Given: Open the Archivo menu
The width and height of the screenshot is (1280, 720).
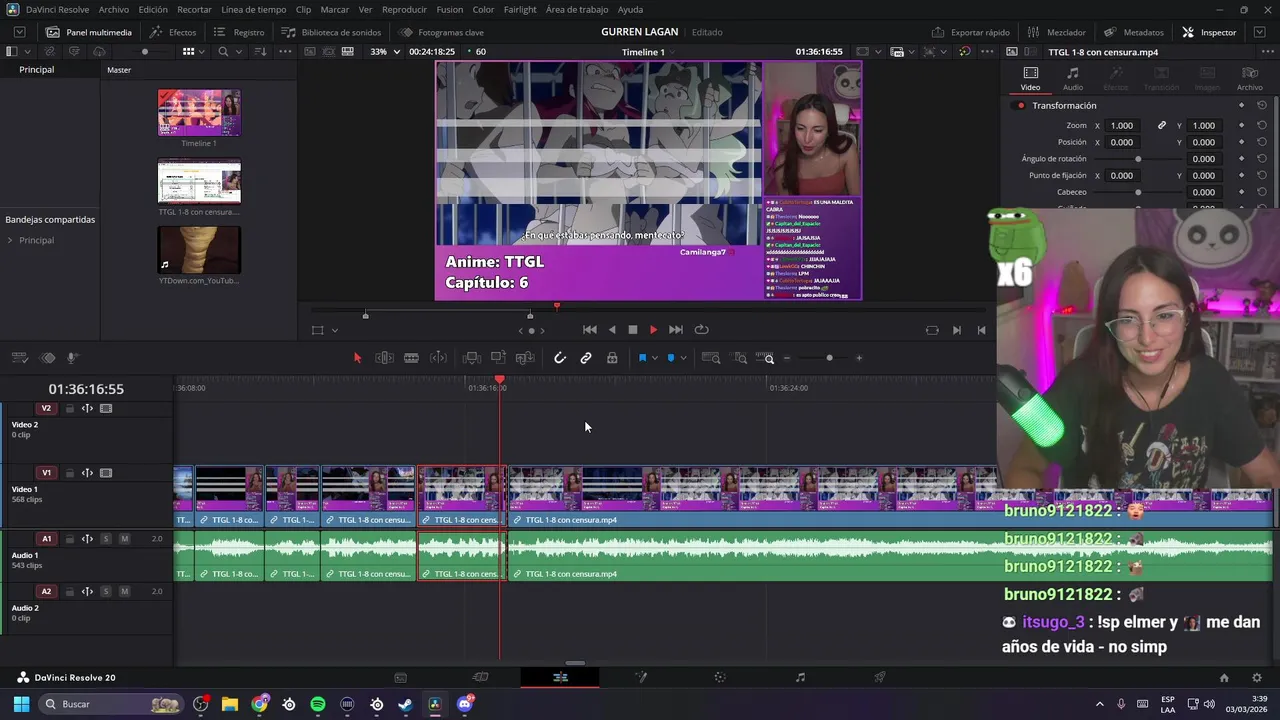Looking at the screenshot, I should [113, 9].
